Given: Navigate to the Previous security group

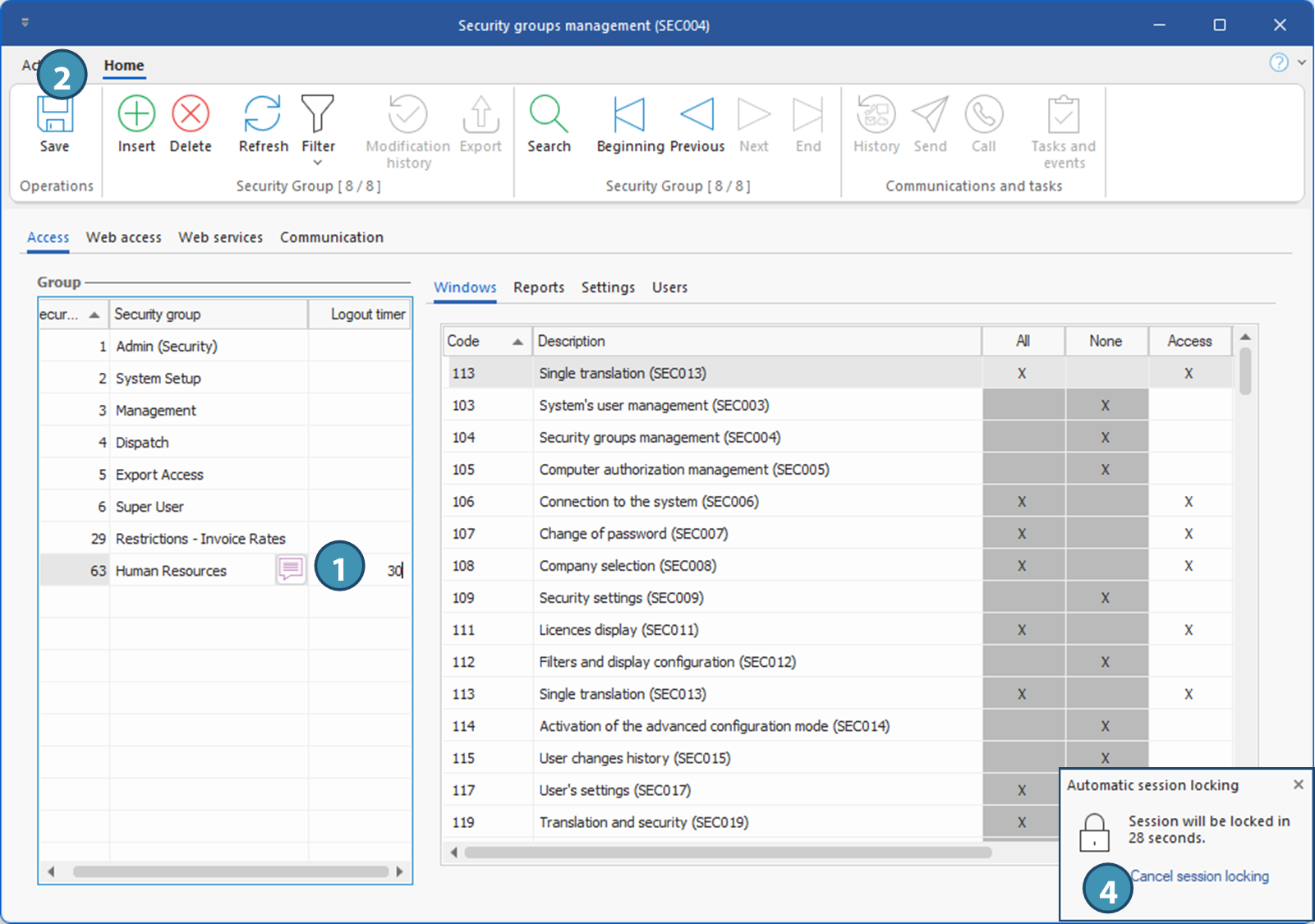Looking at the screenshot, I should [697, 114].
